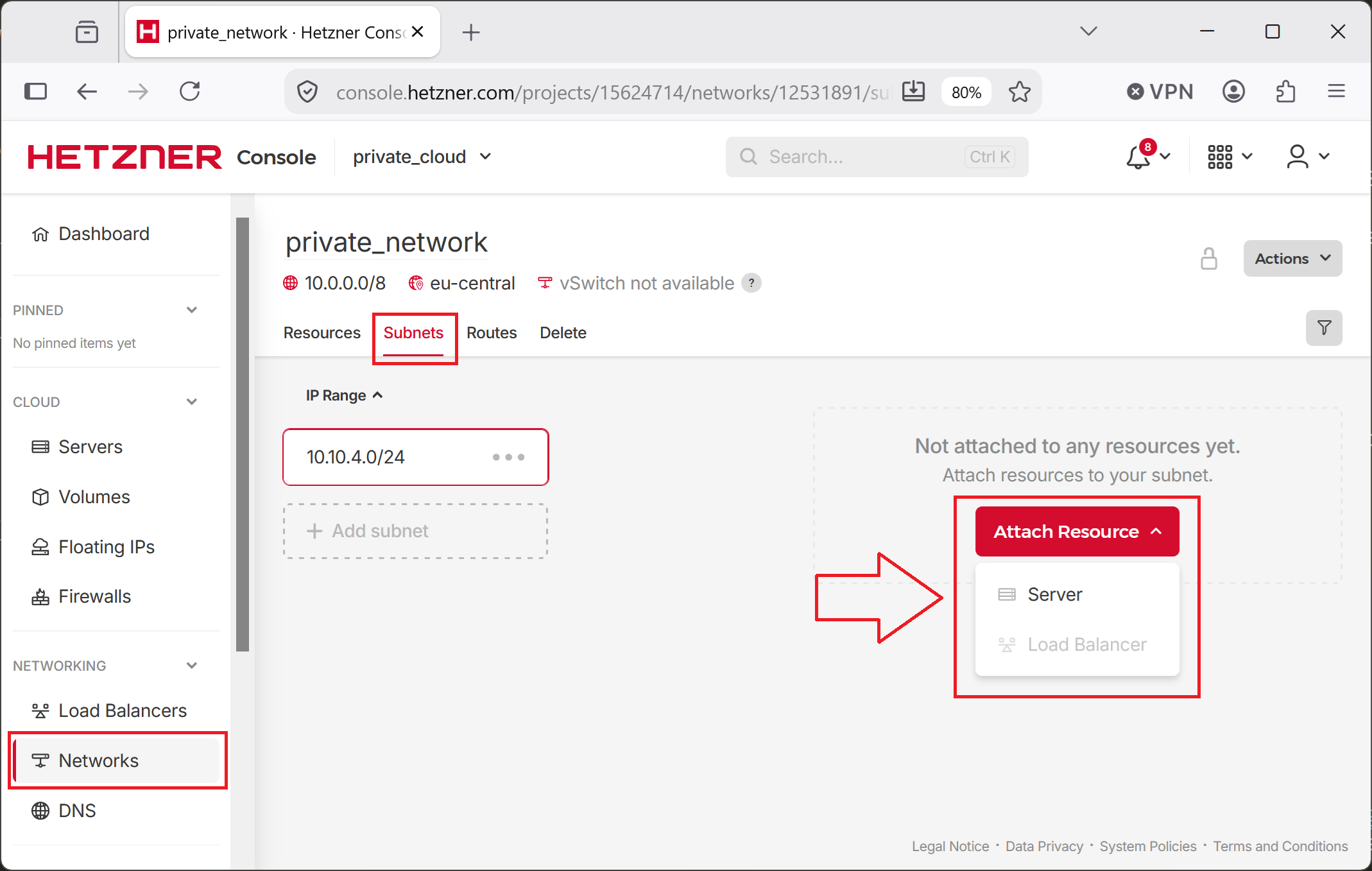The width and height of the screenshot is (1372, 871).
Task: Open the filter funnel button
Action: 1324,328
